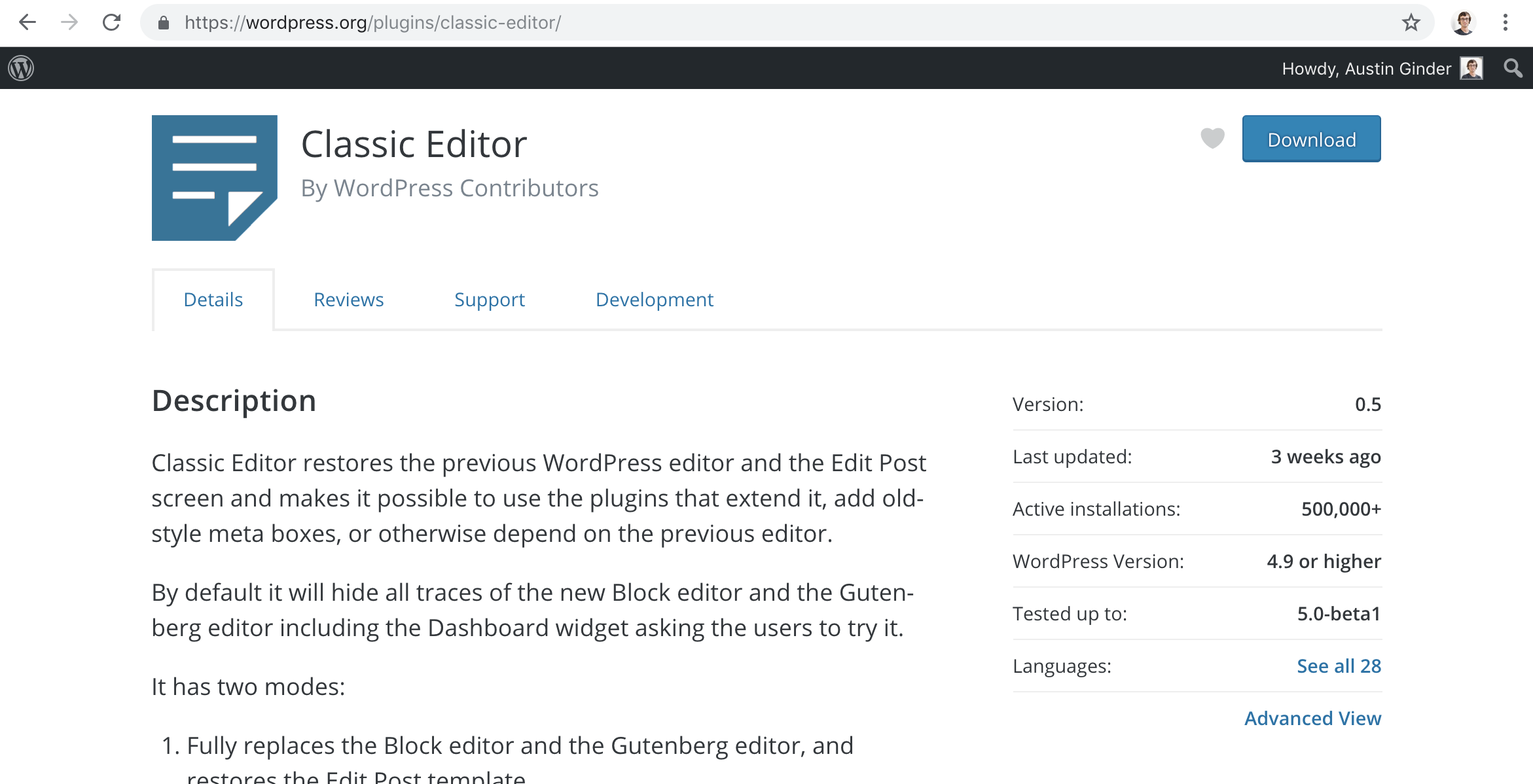Select the Details tab
This screenshot has height=784, width=1533.
coord(213,300)
